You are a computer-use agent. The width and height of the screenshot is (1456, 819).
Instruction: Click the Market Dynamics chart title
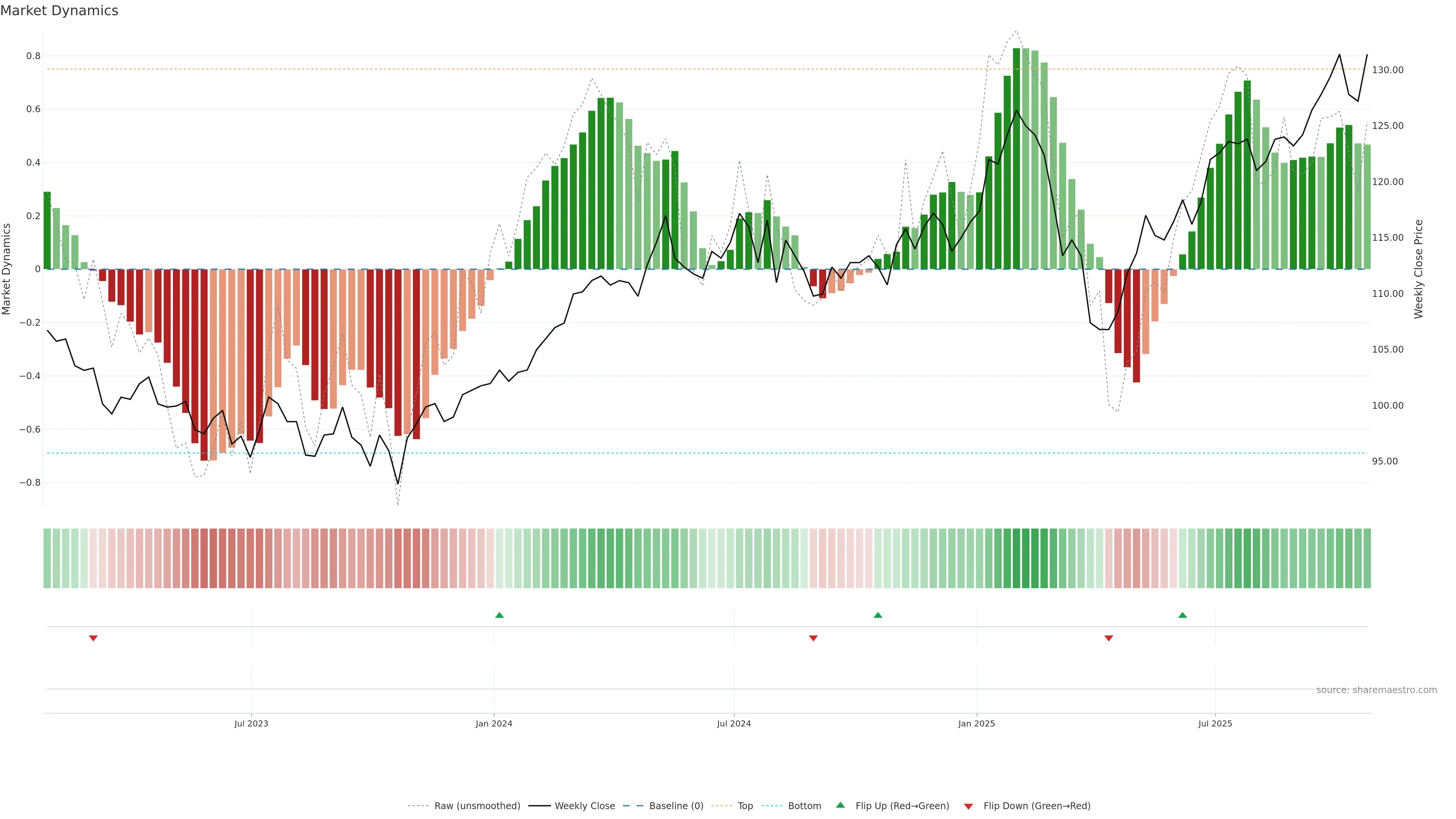coord(60,11)
